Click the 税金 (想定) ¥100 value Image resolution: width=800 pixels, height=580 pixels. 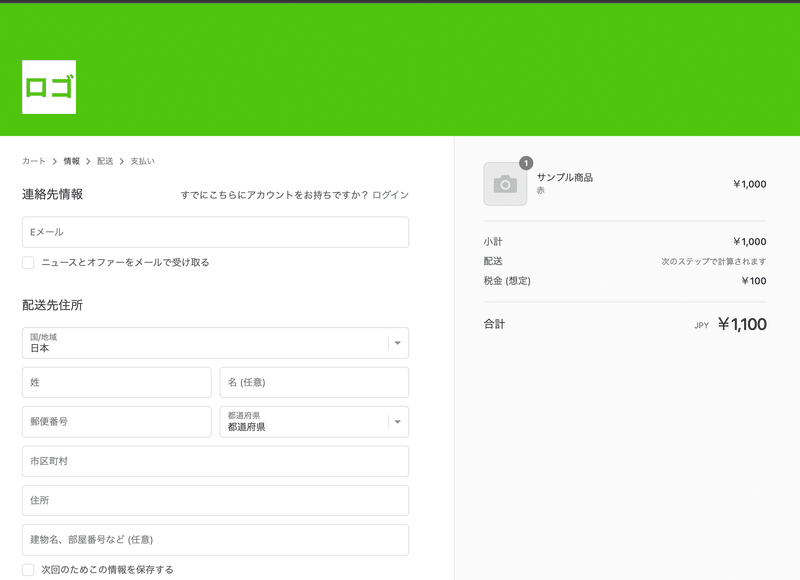point(754,281)
